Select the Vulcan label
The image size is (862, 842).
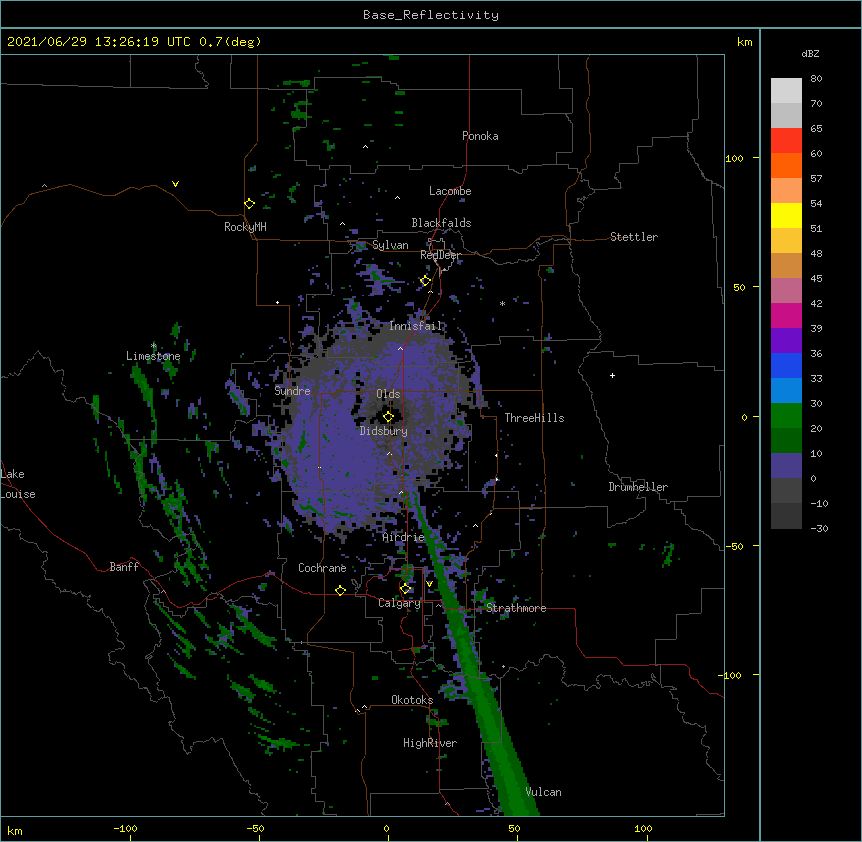[x=543, y=792]
